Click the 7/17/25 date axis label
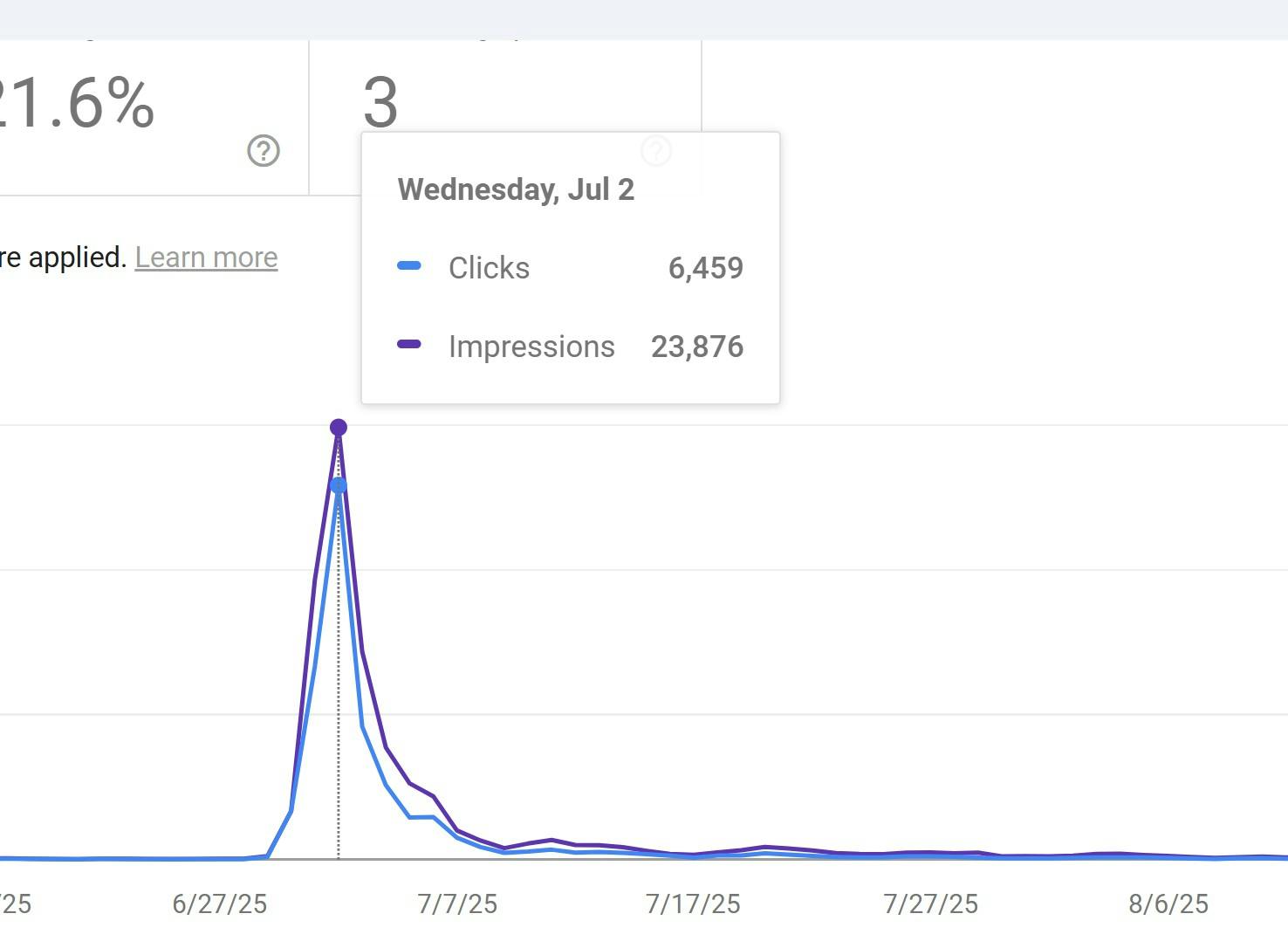 (x=693, y=903)
